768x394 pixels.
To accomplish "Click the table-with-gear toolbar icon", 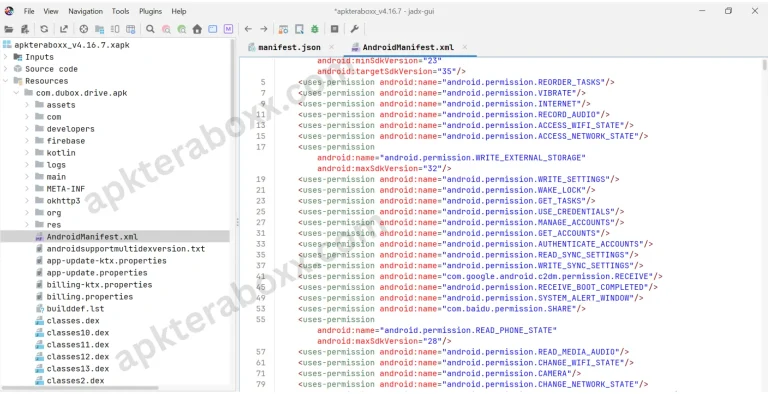I will 130,29.
